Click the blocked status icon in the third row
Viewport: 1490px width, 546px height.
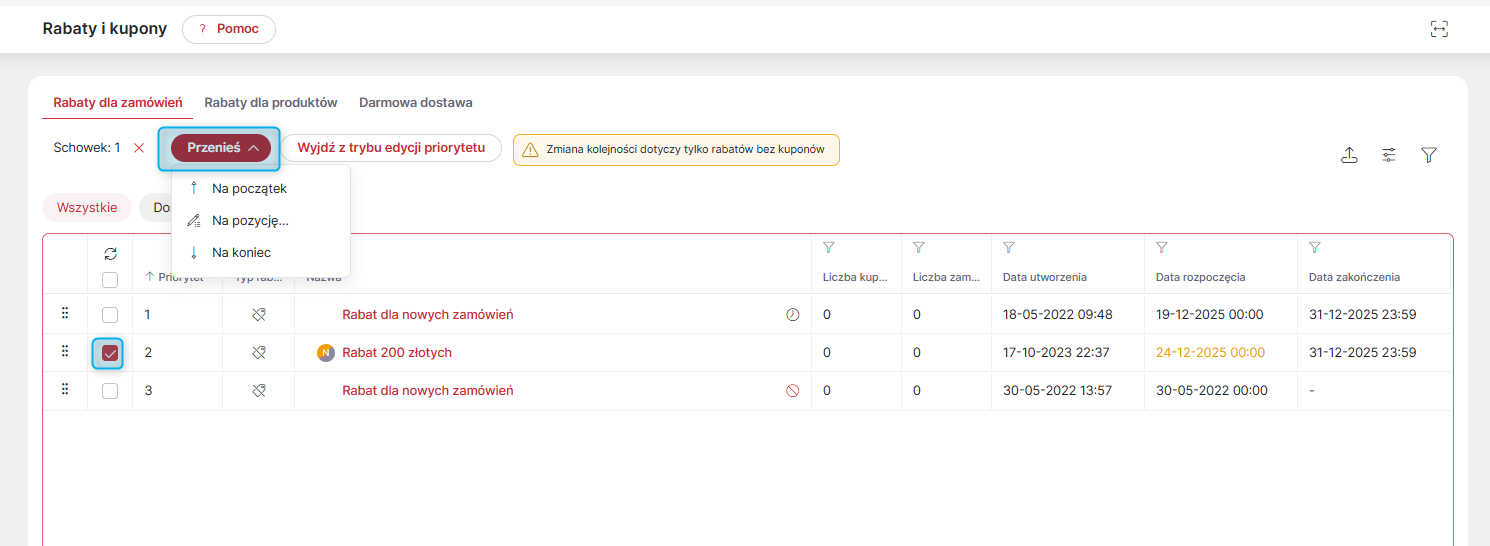(793, 391)
